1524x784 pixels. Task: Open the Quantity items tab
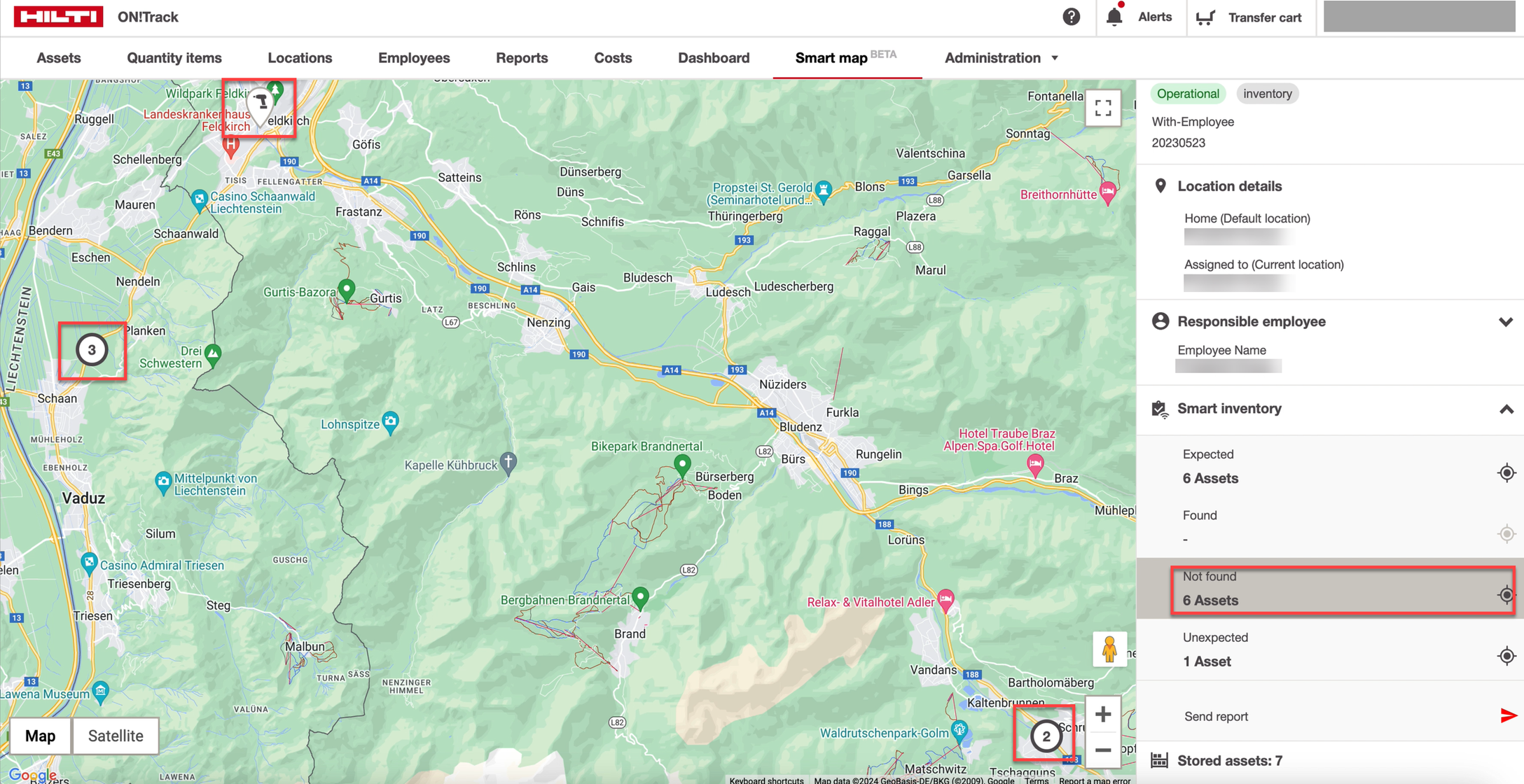[x=174, y=58]
